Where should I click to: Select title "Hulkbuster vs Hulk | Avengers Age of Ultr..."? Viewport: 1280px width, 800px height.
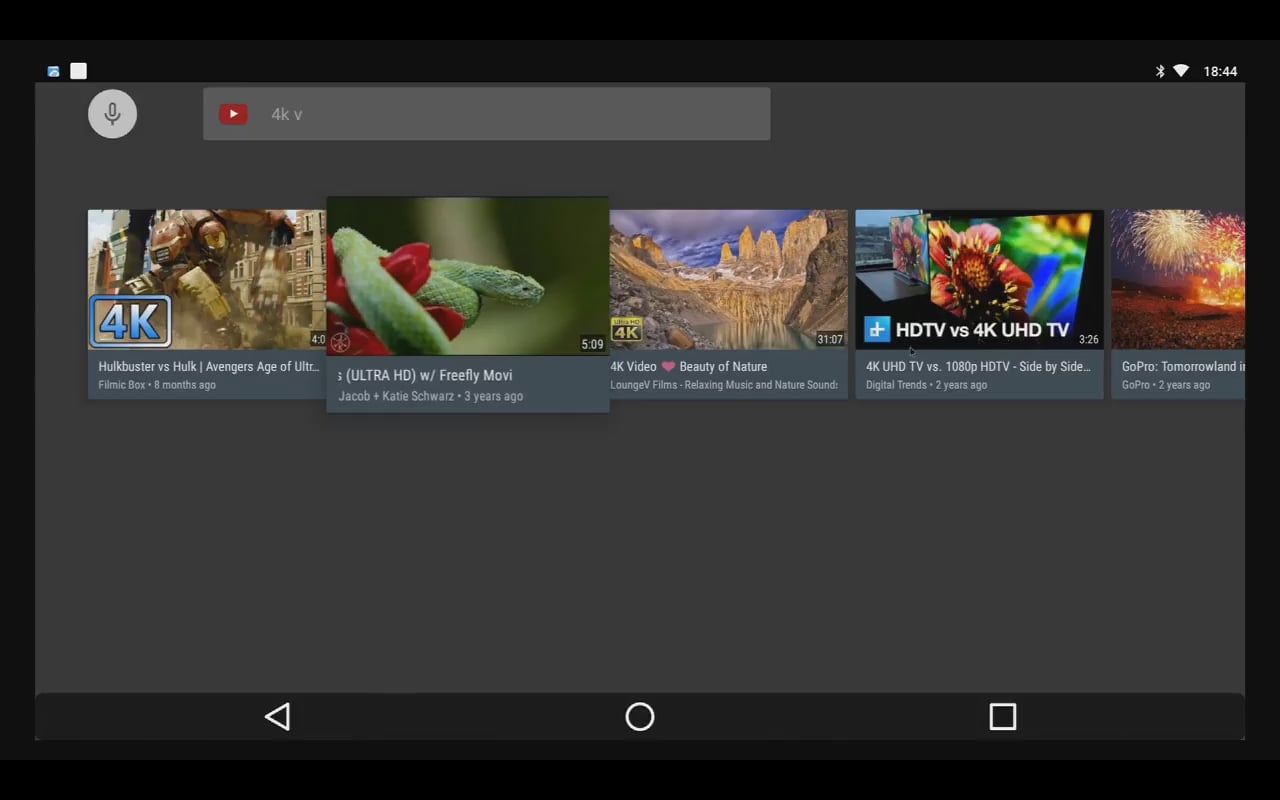(x=209, y=367)
